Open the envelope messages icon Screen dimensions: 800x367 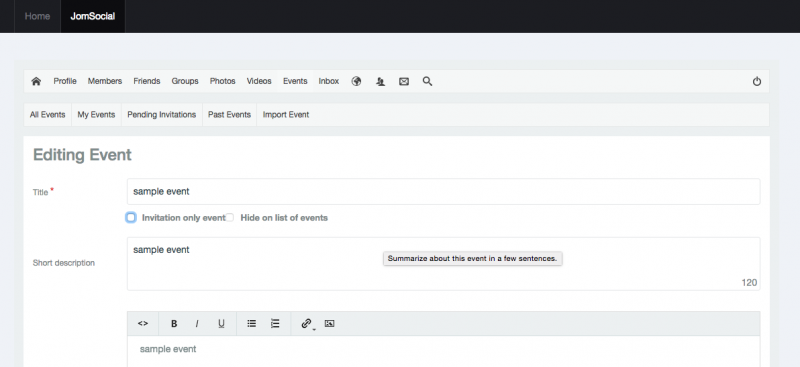click(x=404, y=81)
